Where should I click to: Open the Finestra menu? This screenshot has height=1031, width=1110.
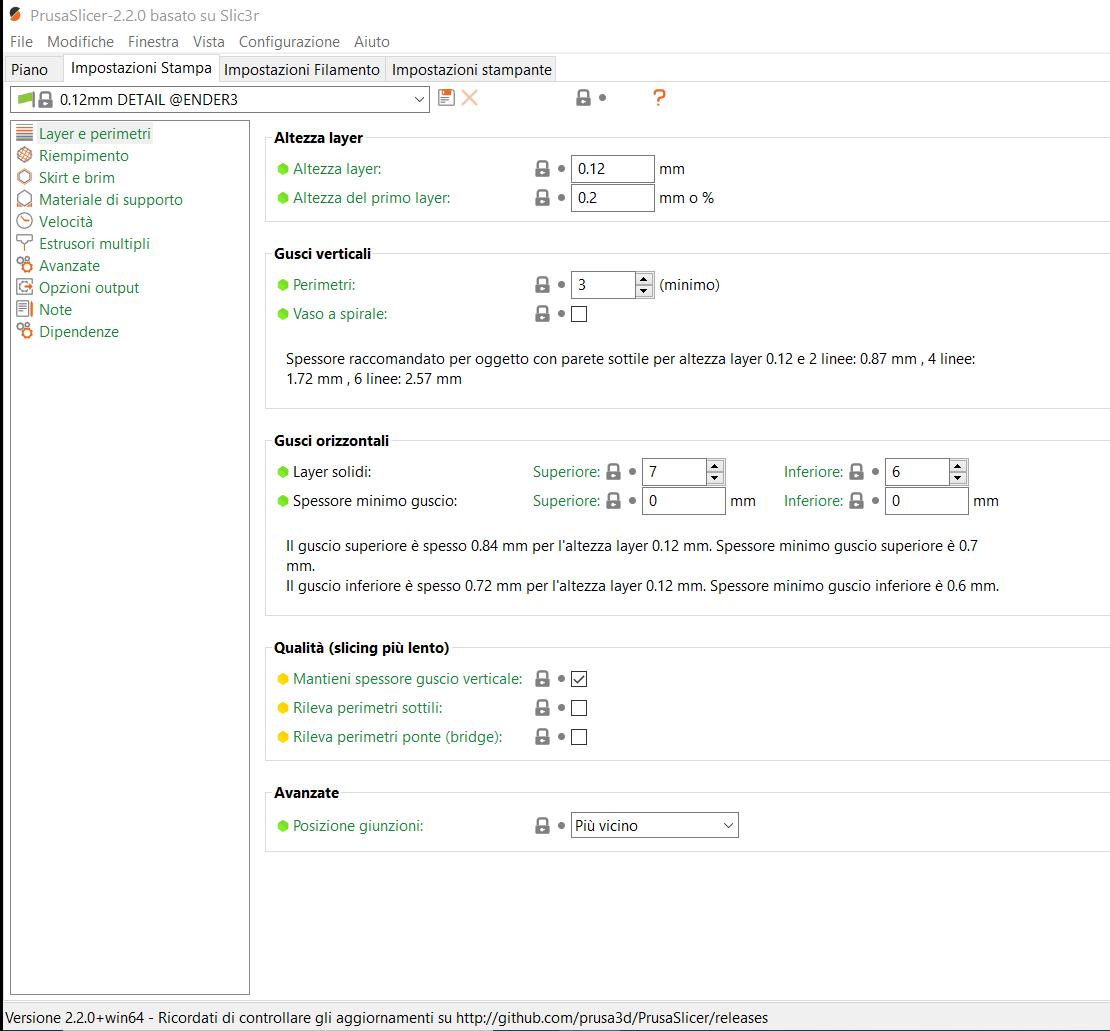[x=153, y=42]
